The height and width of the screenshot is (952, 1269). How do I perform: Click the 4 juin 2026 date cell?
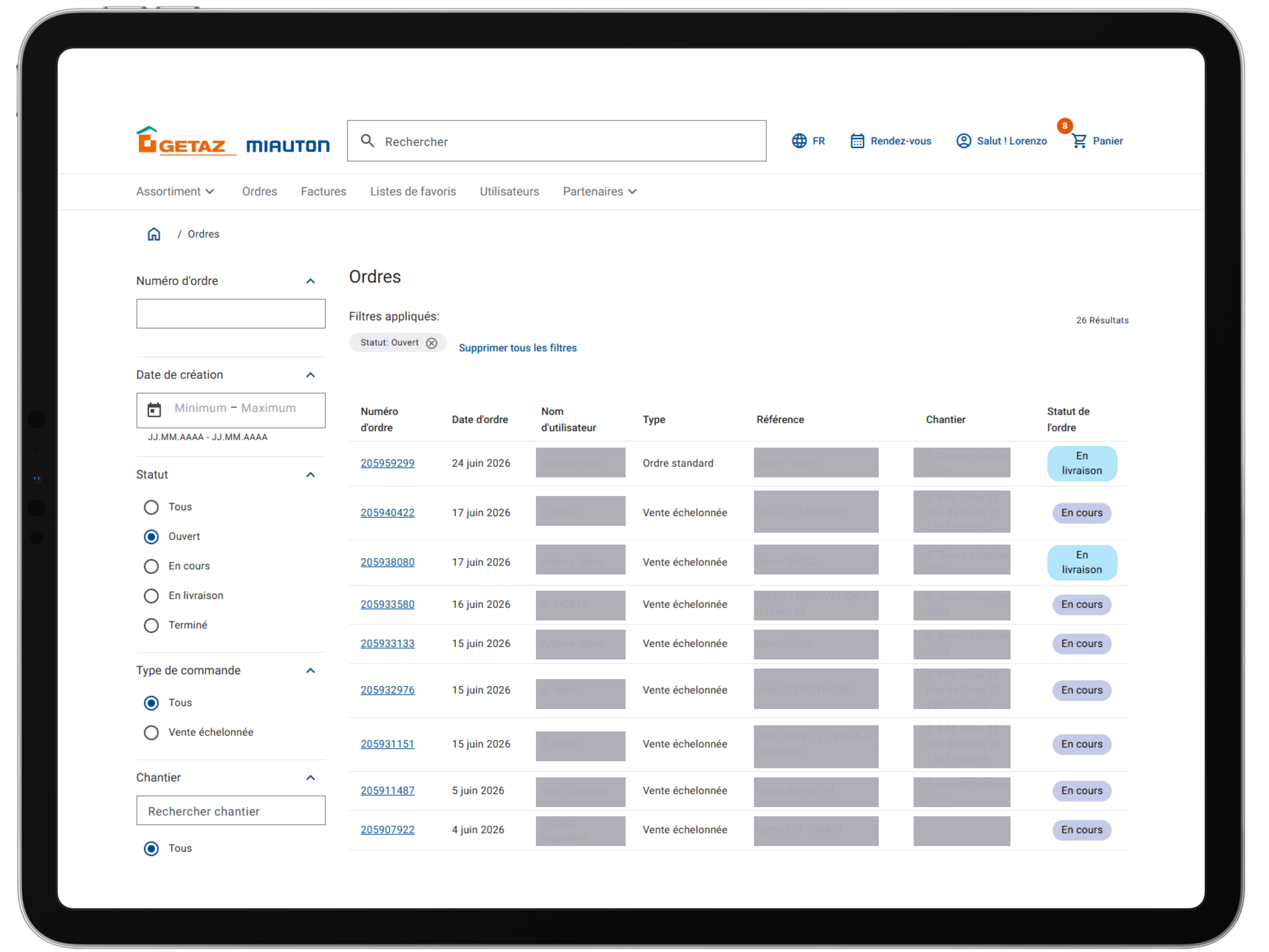pos(478,830)
